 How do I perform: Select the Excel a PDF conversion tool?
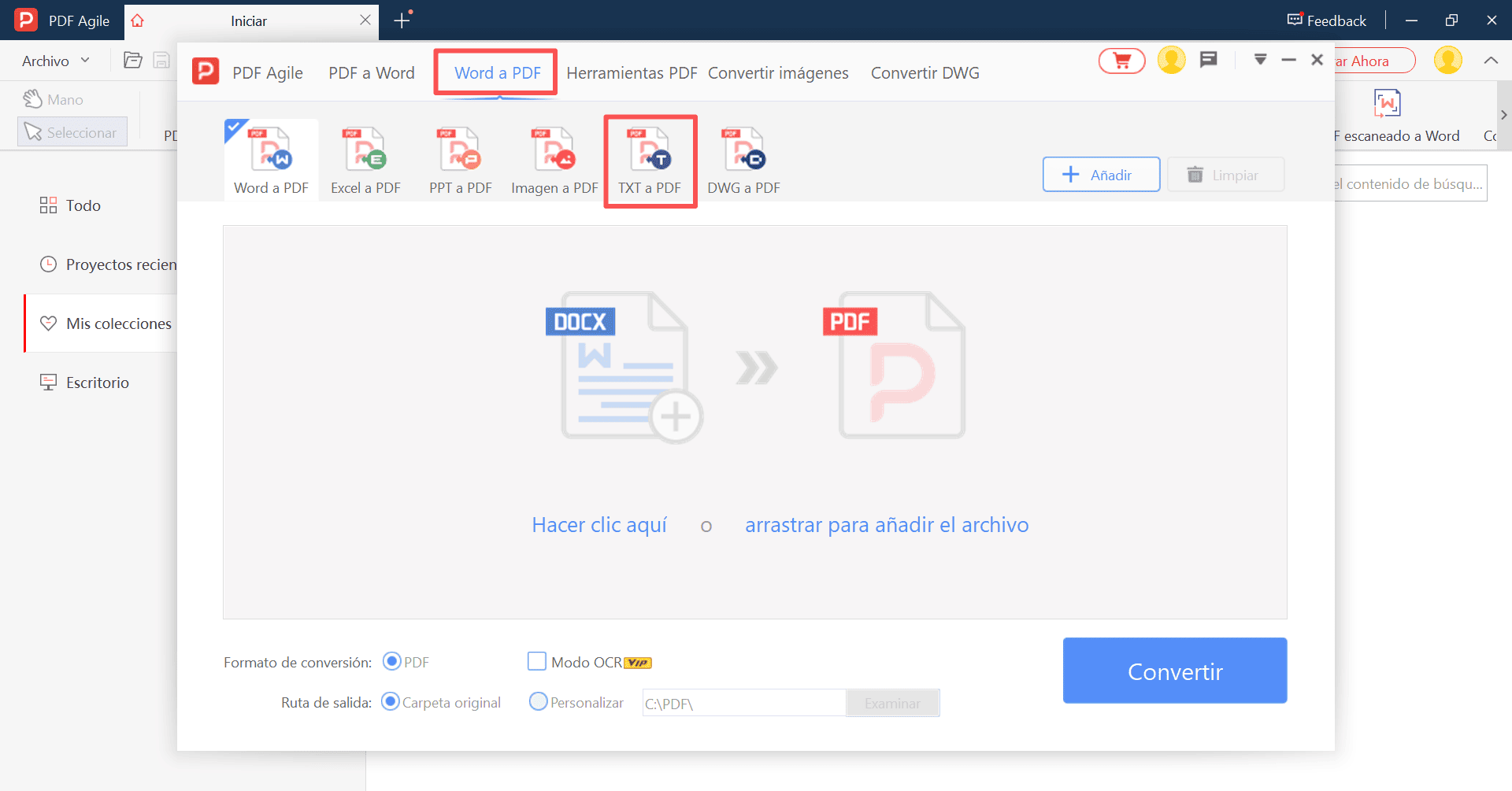(365, 159)
